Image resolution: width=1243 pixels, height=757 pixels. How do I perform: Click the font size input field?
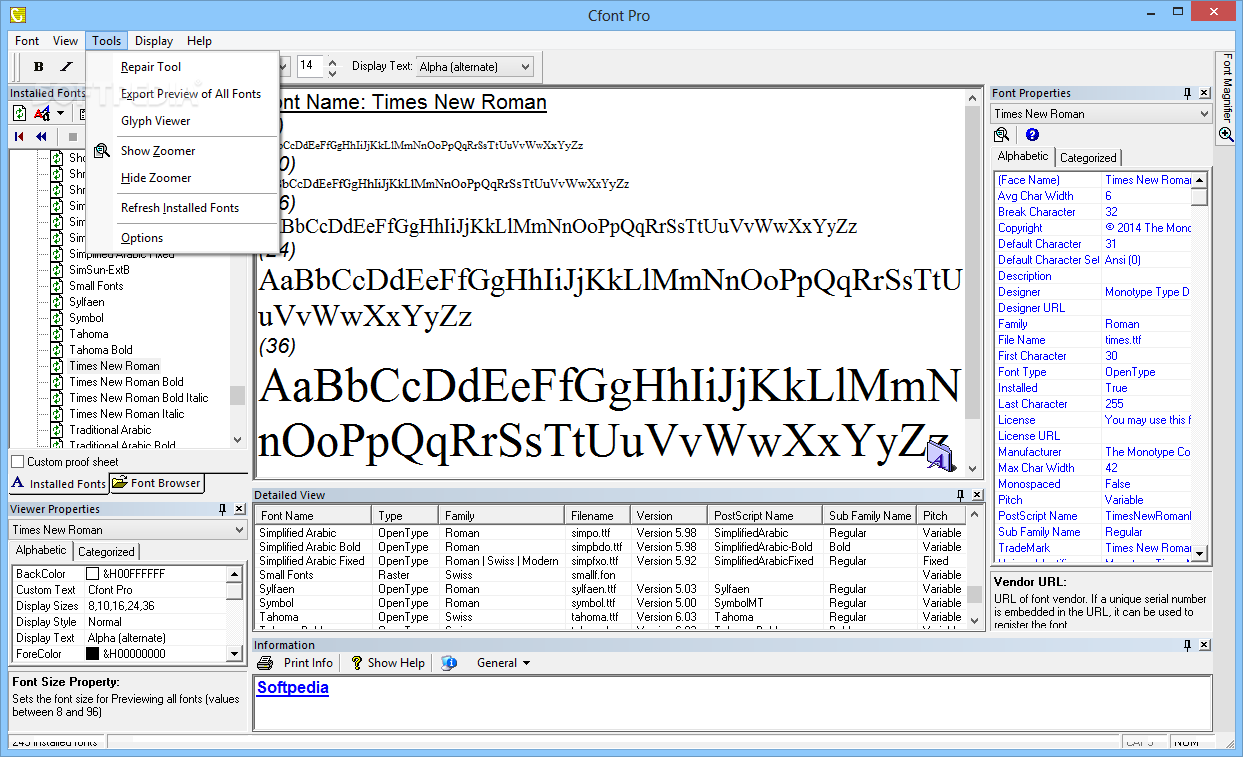(x=310, y=66)
